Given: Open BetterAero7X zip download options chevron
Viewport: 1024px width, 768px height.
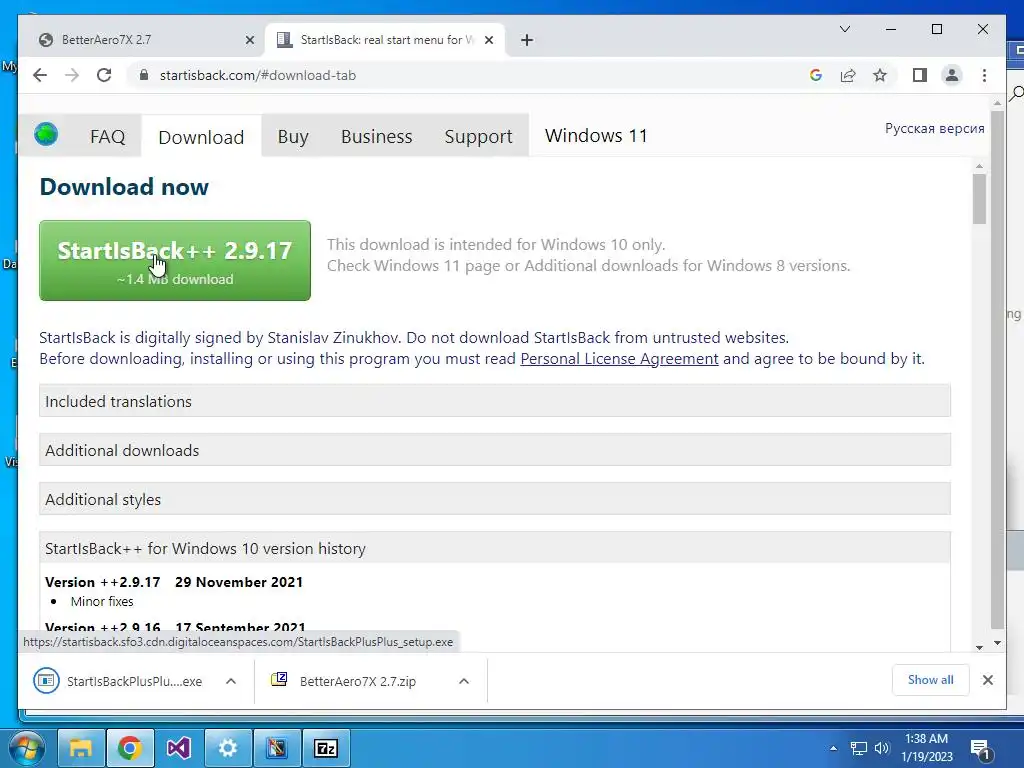Looking at the screenshot, I should point(464,681).
